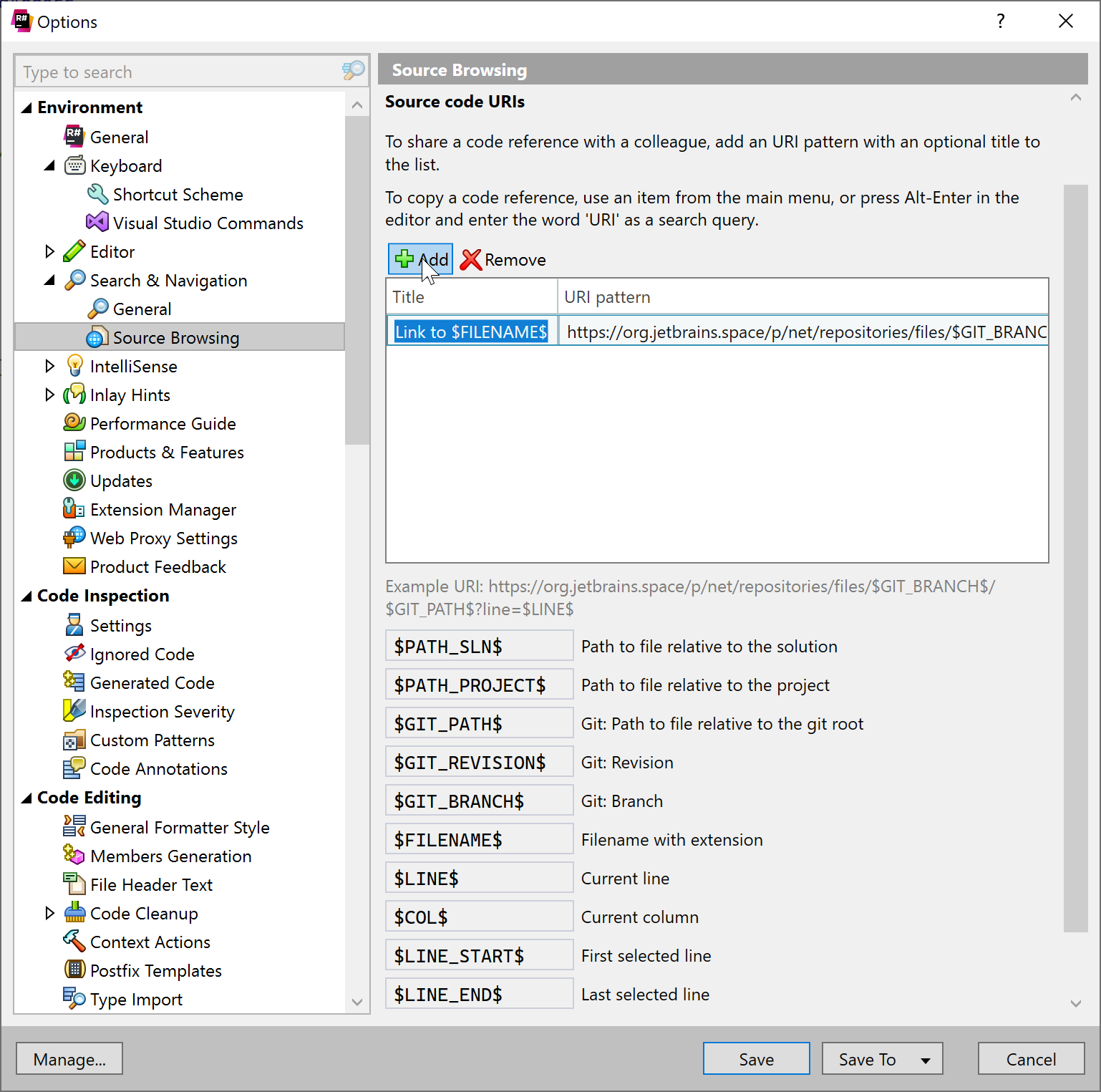This screenshot has height=1092, width=1101.
Task: Expand the Code Cleanup node
Action: click(x=49, y=914)
